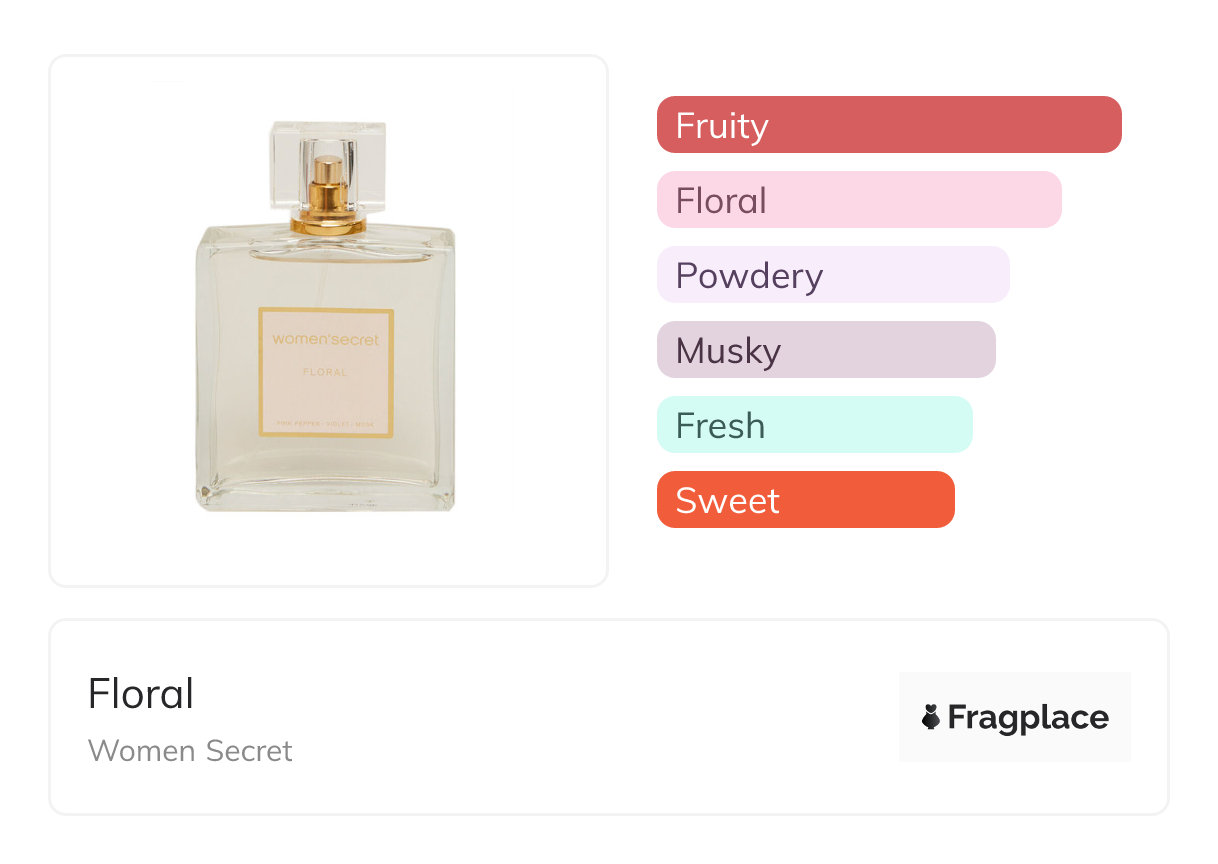Screen dimensions: 1218x864
Task: Click the women'secret text on the label
Action: (x=326, y=340)
